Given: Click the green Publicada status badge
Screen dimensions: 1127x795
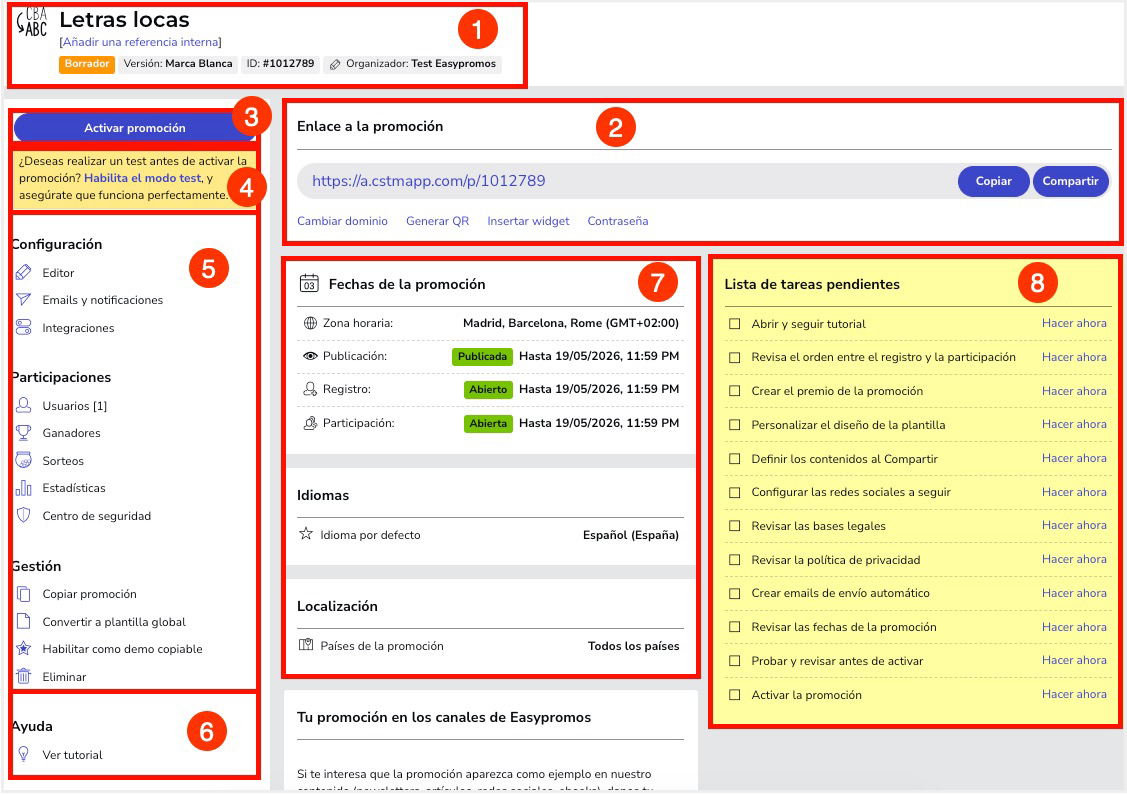Looking at the screenshot, I should point(482,357).
